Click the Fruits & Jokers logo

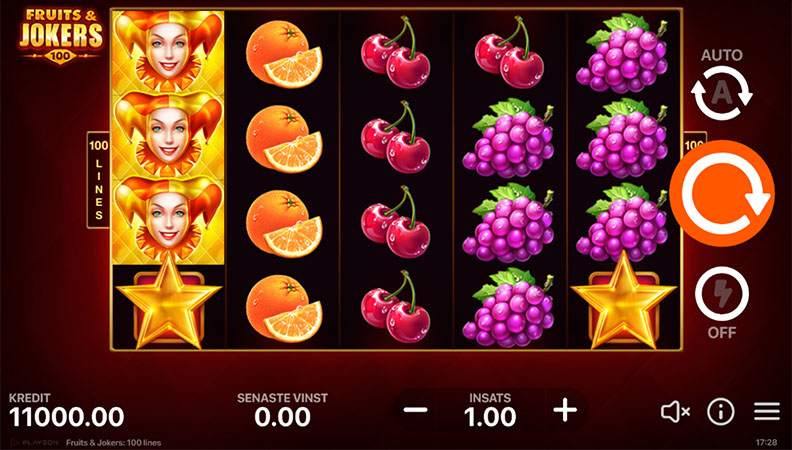point(61,35)
